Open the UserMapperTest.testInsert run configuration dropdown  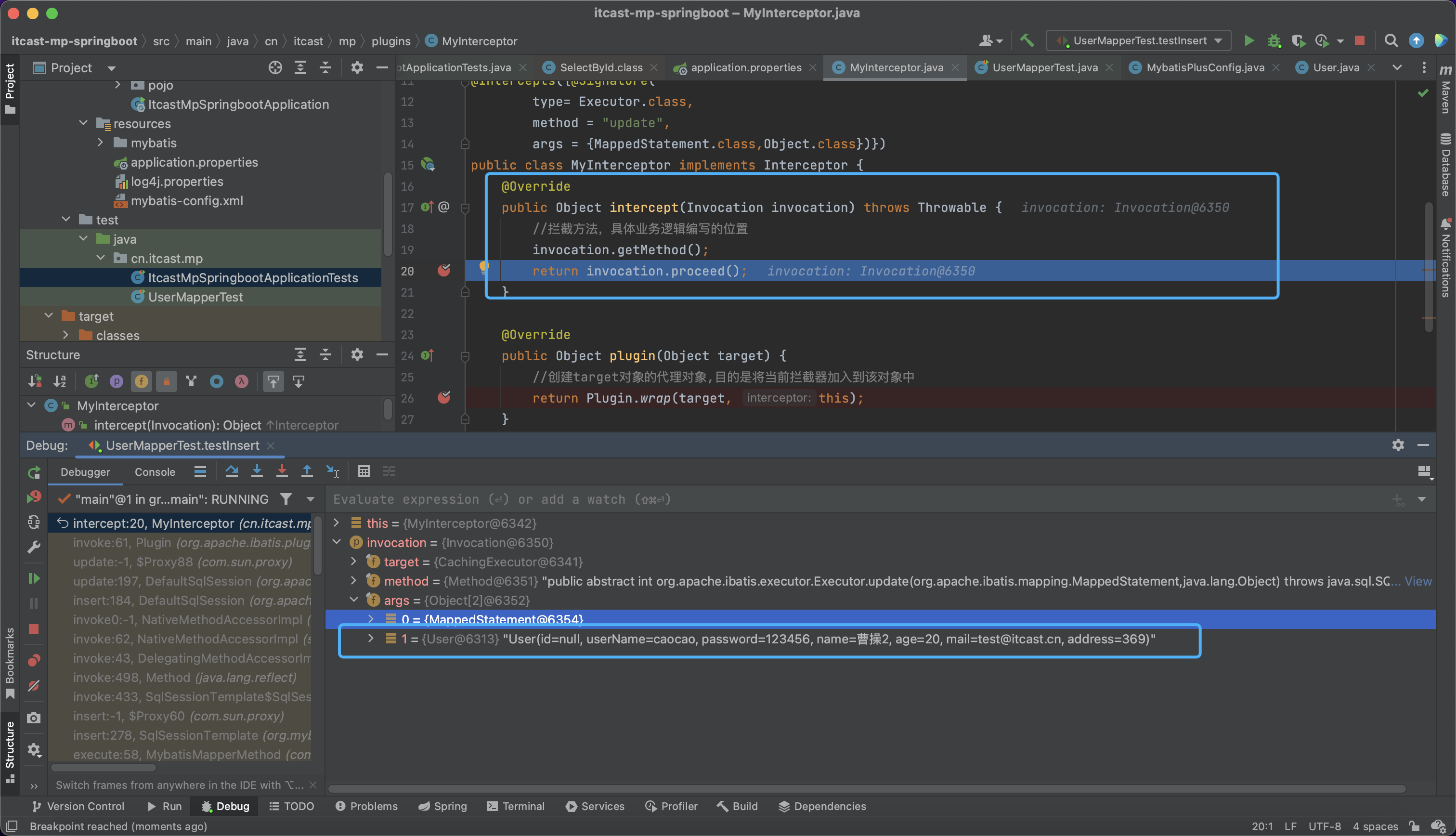tap(1139, 41)
